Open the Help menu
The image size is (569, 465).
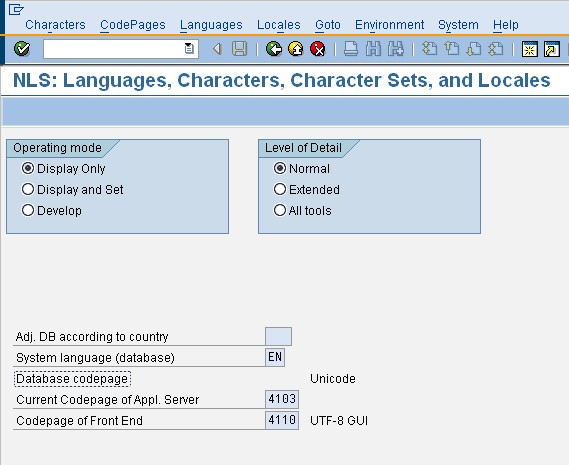click(x=505, y=25)
